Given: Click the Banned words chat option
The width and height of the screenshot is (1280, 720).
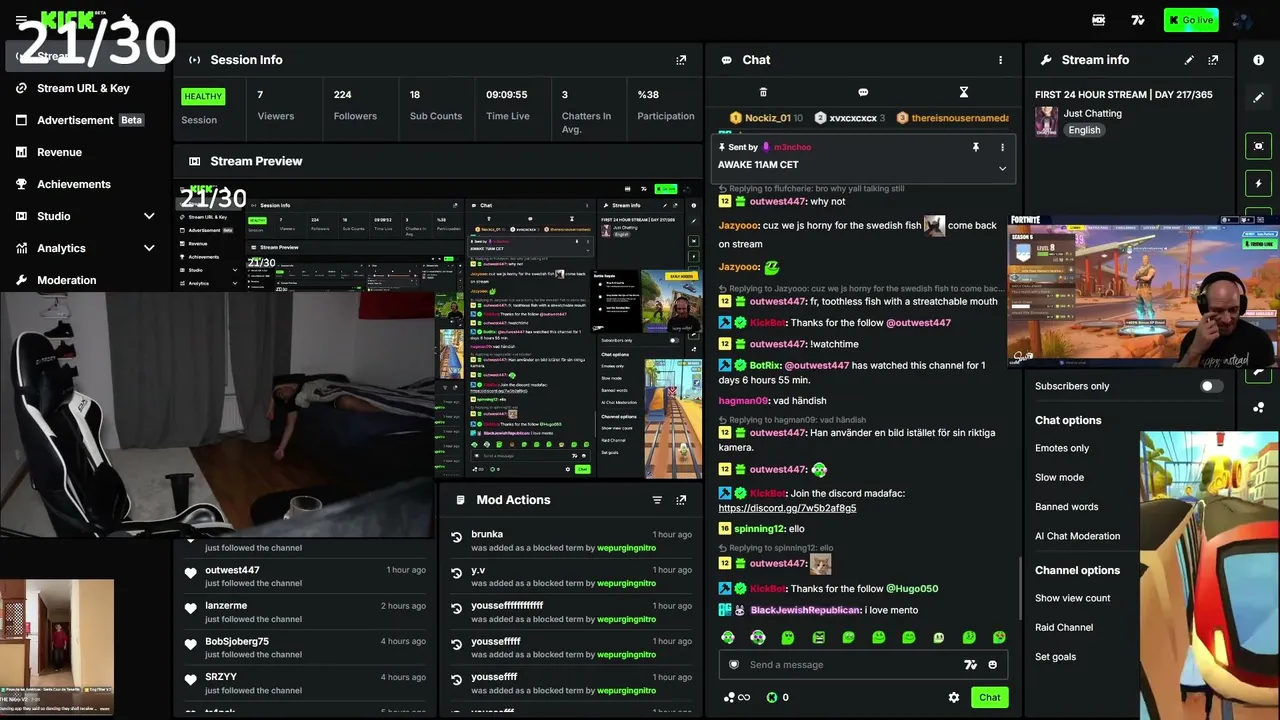Looking at the screenshot, I should (1066, 507).
